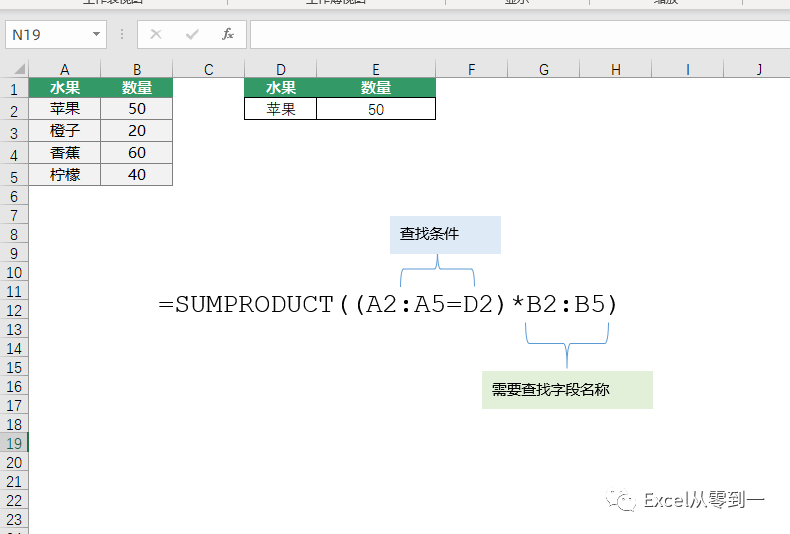Image resolution: width=790 pixels, height=534 pixels.
Task: Click cell D1 header 水果
Action: tap(281, 88)
